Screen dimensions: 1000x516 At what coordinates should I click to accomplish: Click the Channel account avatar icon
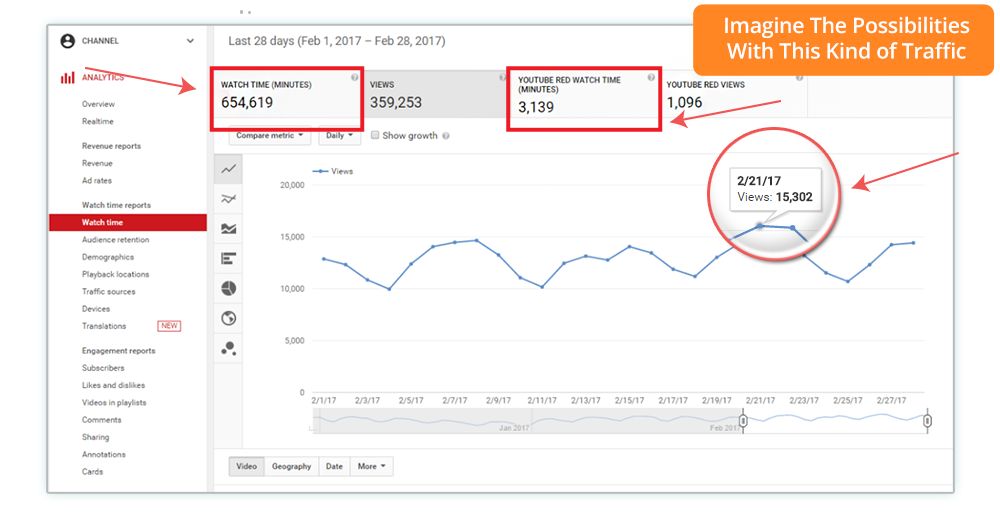(67, 41)
